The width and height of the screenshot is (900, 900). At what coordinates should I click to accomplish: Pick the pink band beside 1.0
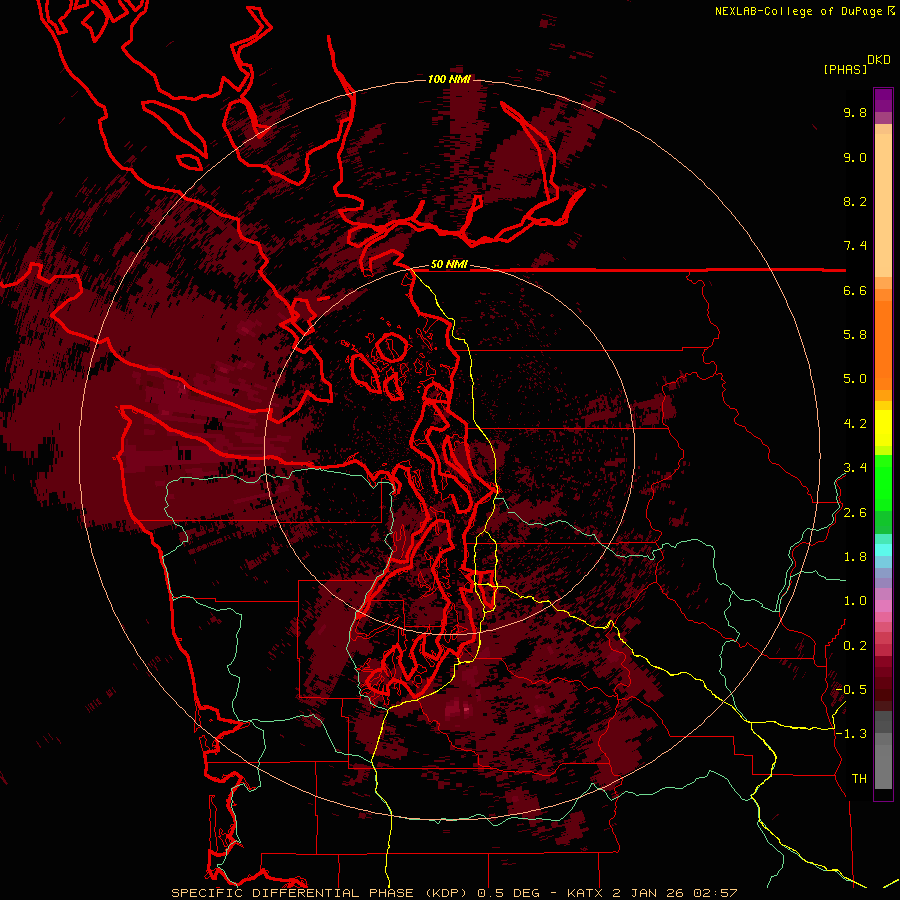[883, 606]
